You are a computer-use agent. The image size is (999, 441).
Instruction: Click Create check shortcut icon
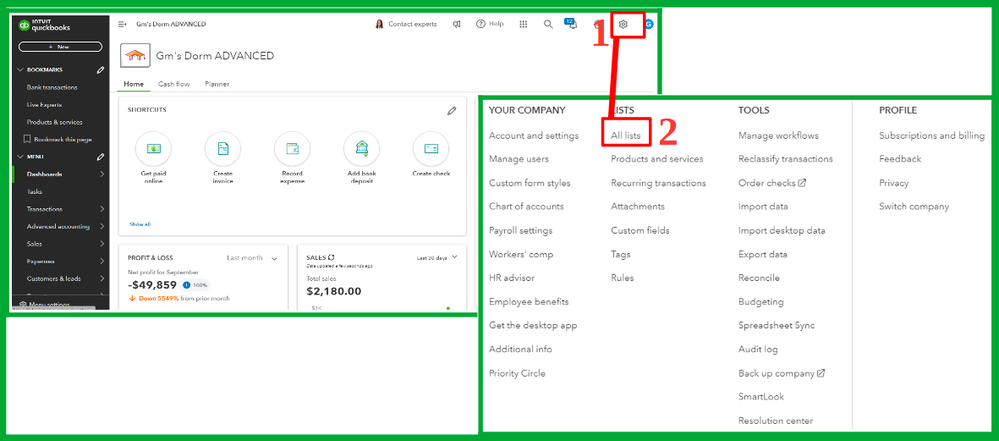(x=431, y=149)
